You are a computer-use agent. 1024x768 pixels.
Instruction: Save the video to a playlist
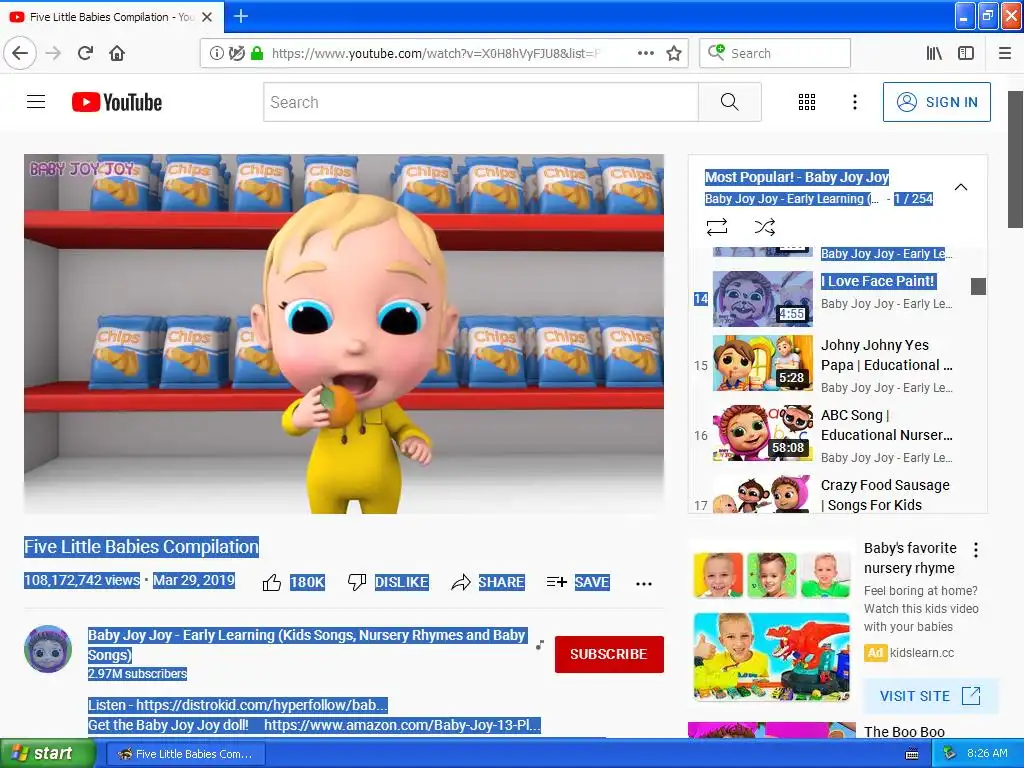578,583
